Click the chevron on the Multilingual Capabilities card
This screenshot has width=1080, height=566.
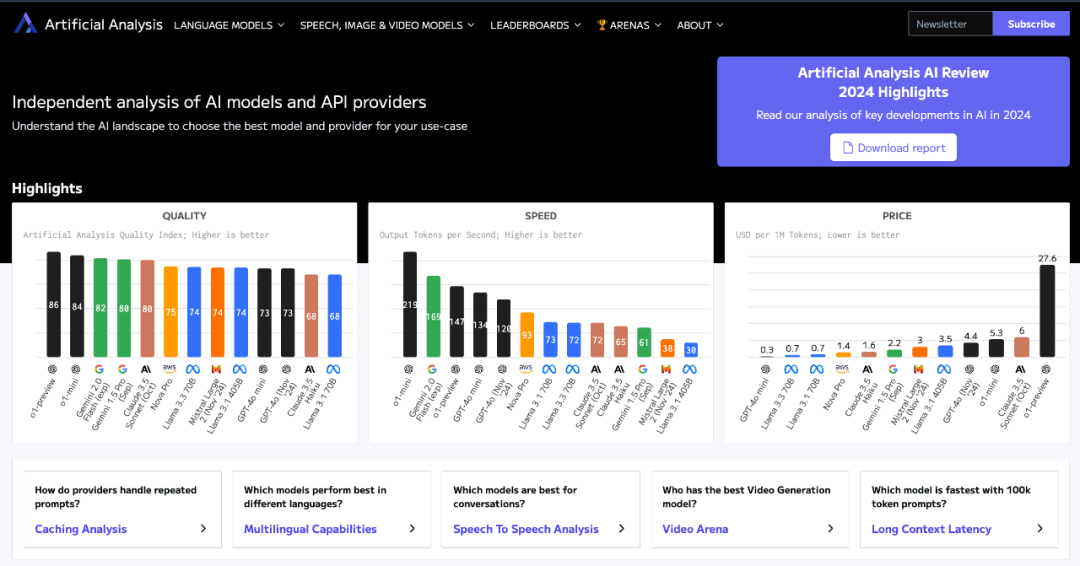[x=413, y=529]
